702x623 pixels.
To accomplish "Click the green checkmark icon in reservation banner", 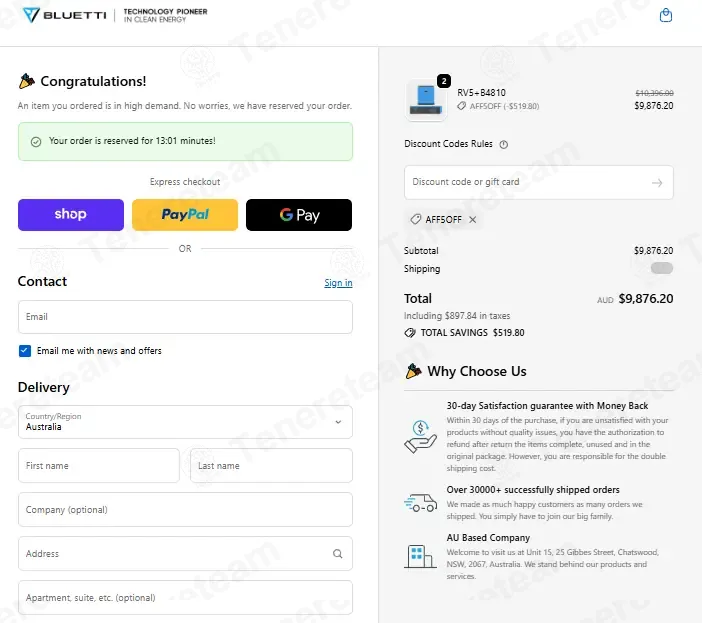I will pyautogui.click(x=36, y=142).
